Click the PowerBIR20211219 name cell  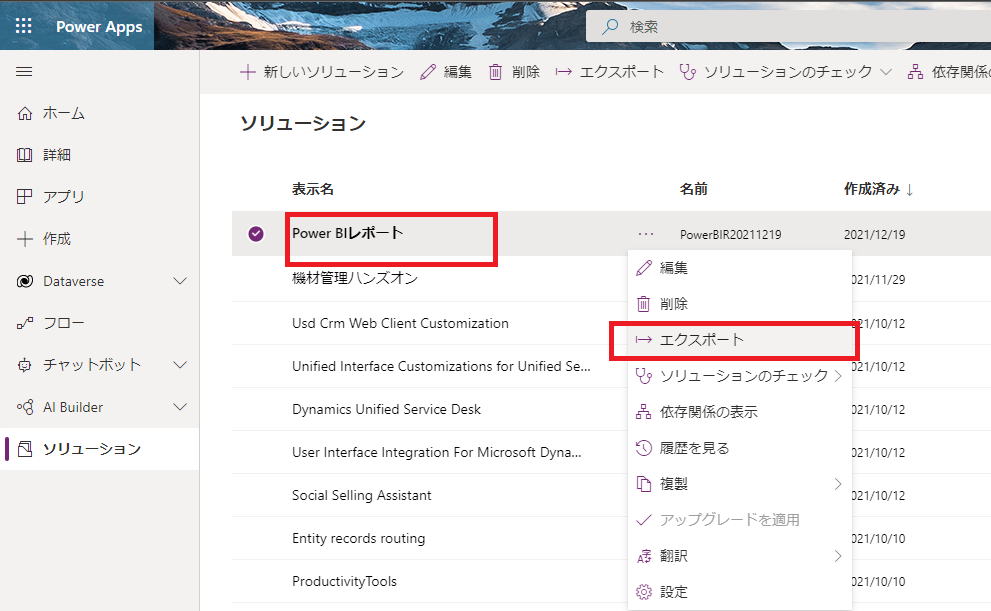(731, 234)
